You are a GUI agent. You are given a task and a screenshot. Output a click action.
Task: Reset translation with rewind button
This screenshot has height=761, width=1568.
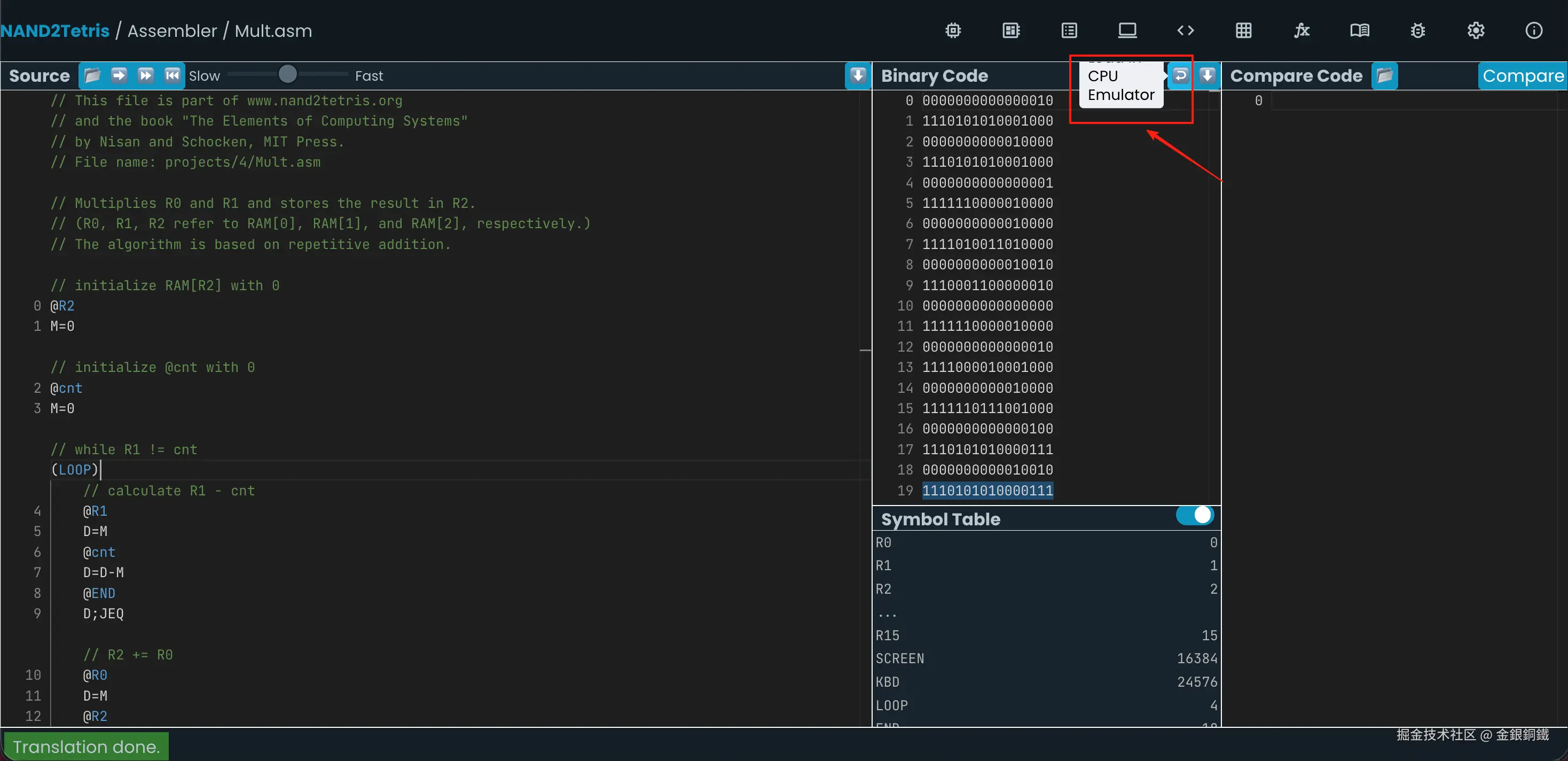(173, 75)
